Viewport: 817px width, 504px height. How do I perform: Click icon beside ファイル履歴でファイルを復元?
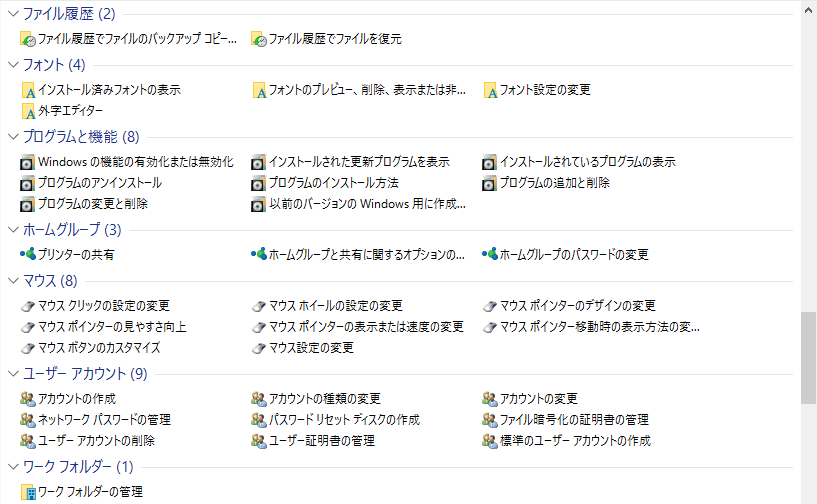coord(258,39)
